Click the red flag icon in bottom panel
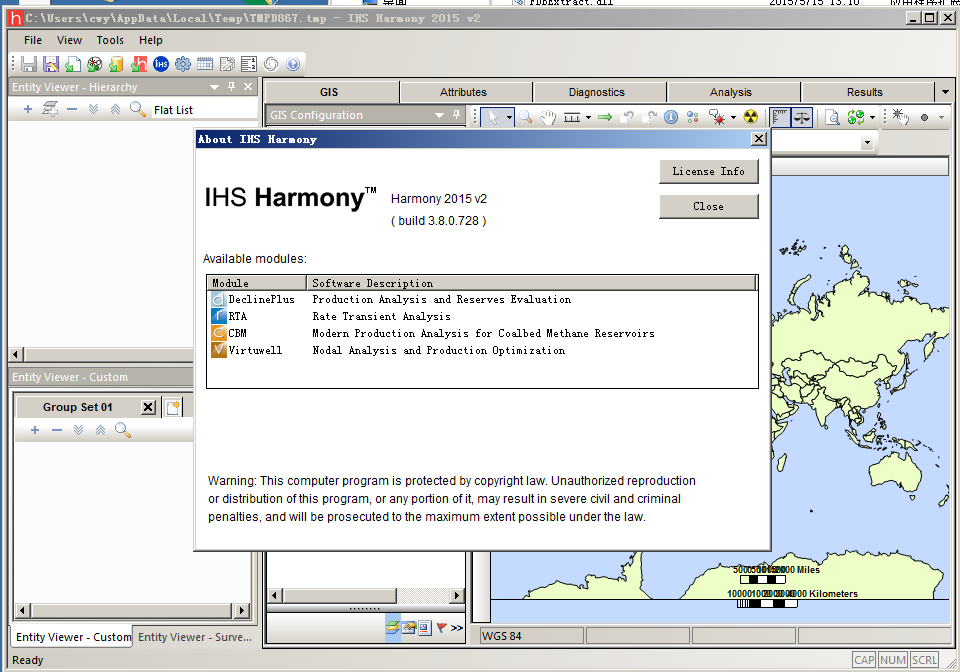960x672 pixels. pyautogui.click(x=441, y=627)
